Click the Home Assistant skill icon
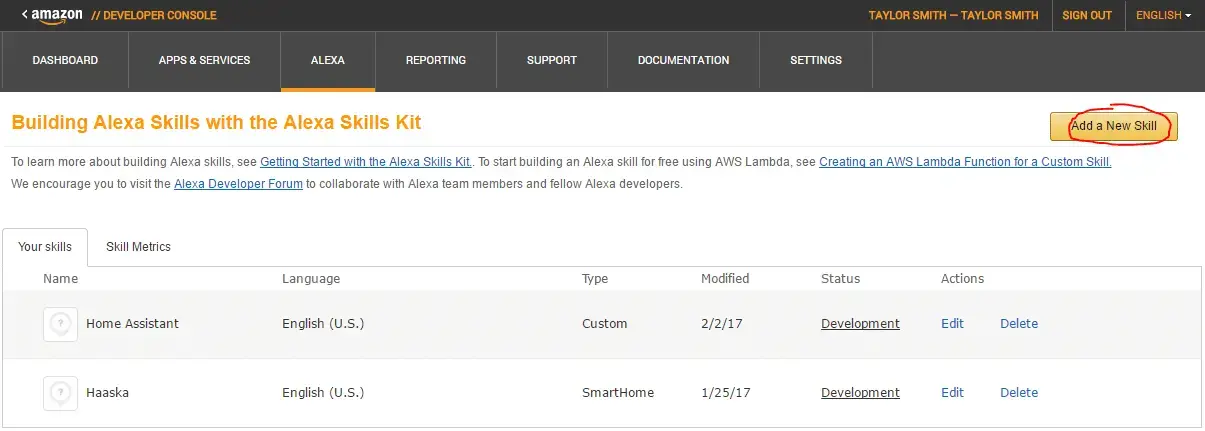 point(60,324)
